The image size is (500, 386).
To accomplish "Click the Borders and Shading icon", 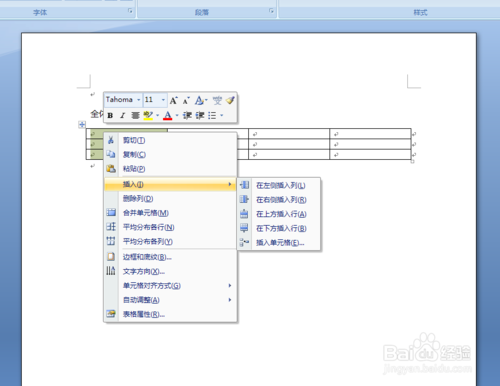I will click(x=111, y=256).
